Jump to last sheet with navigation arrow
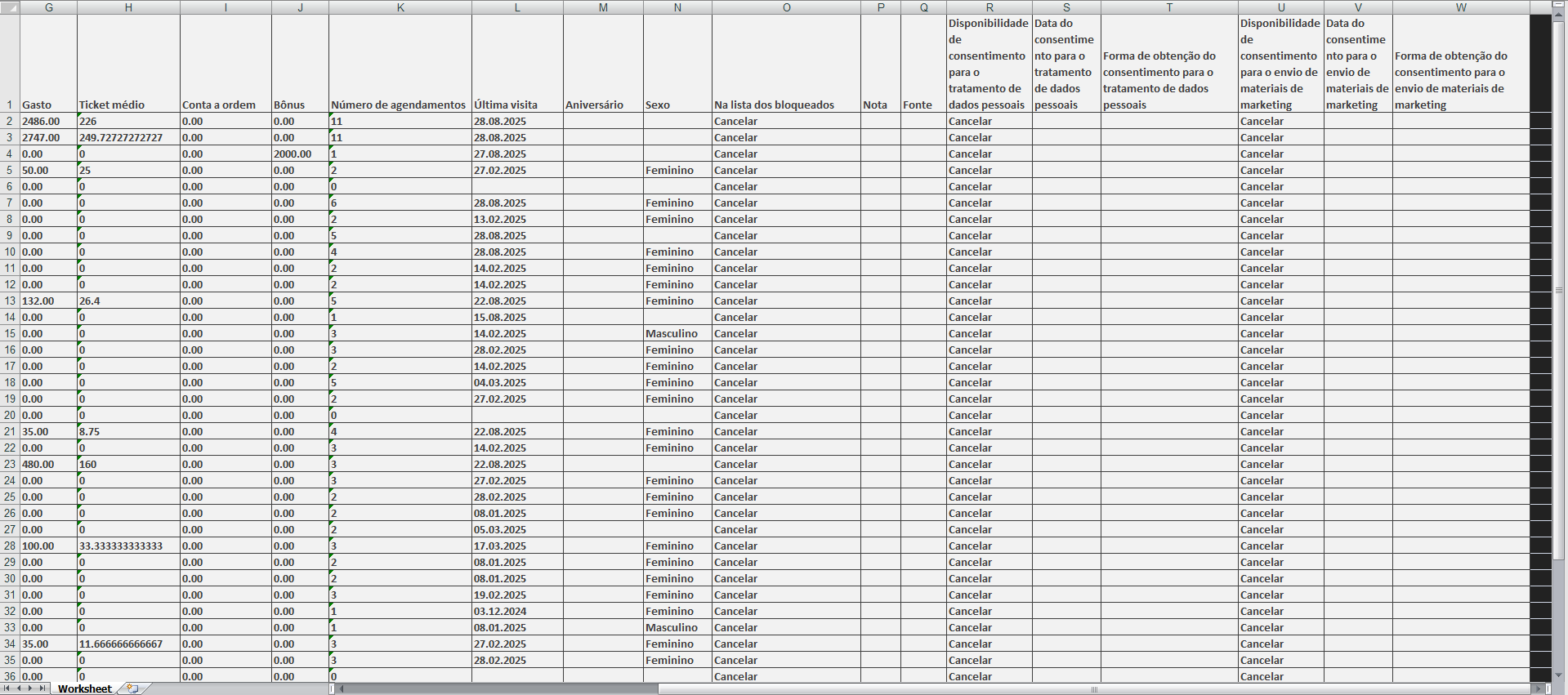The height and width of the screenshot is (695, 1568). 42,688
